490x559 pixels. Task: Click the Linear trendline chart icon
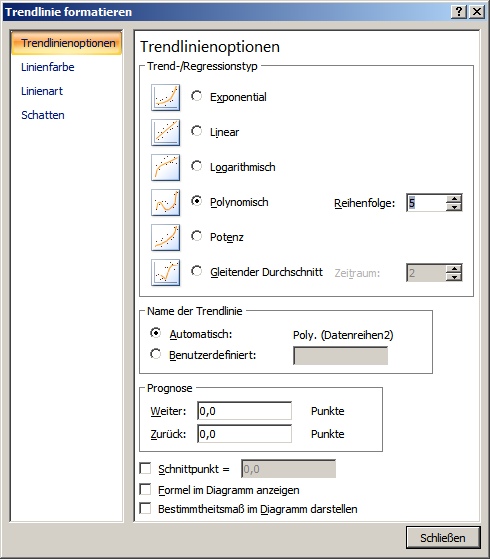165,132
